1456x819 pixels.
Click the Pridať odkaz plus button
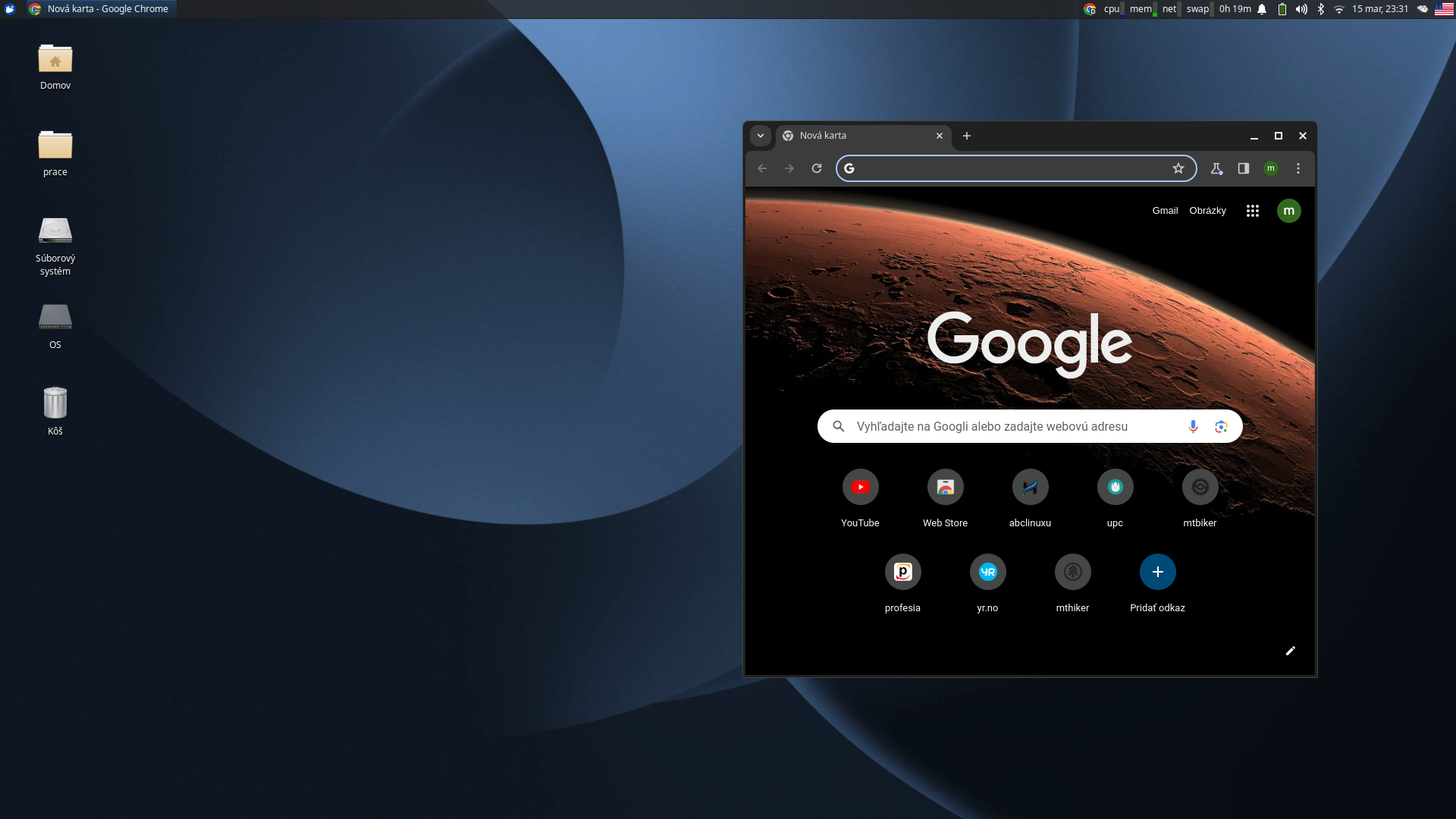click(1157, 572)
